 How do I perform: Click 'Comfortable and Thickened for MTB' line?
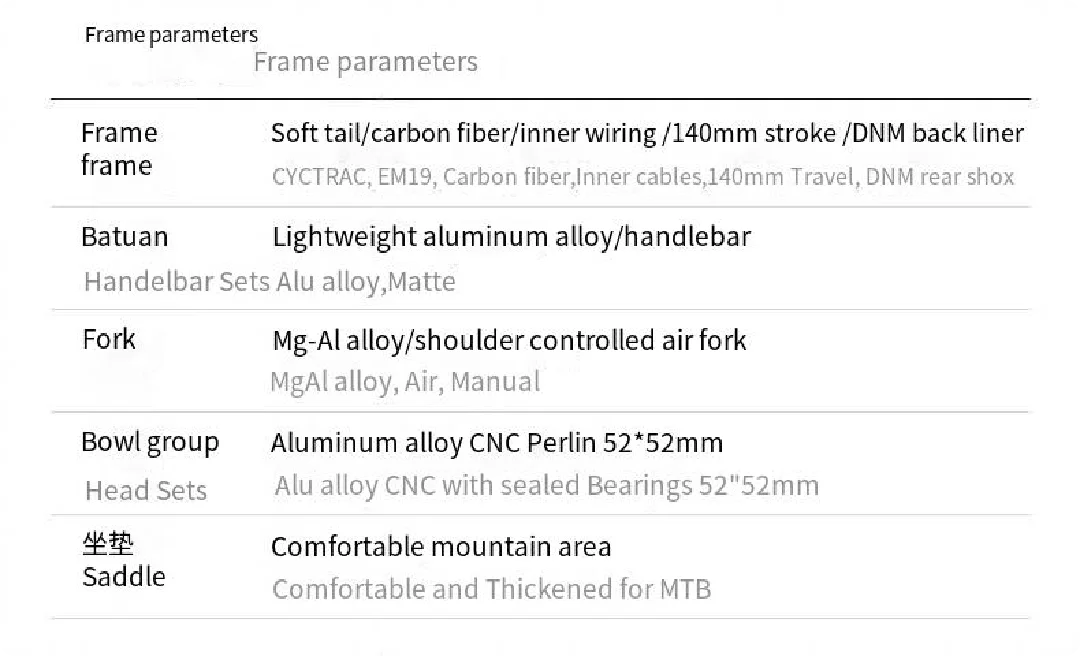pyautogui.click(x=491, y=590)
